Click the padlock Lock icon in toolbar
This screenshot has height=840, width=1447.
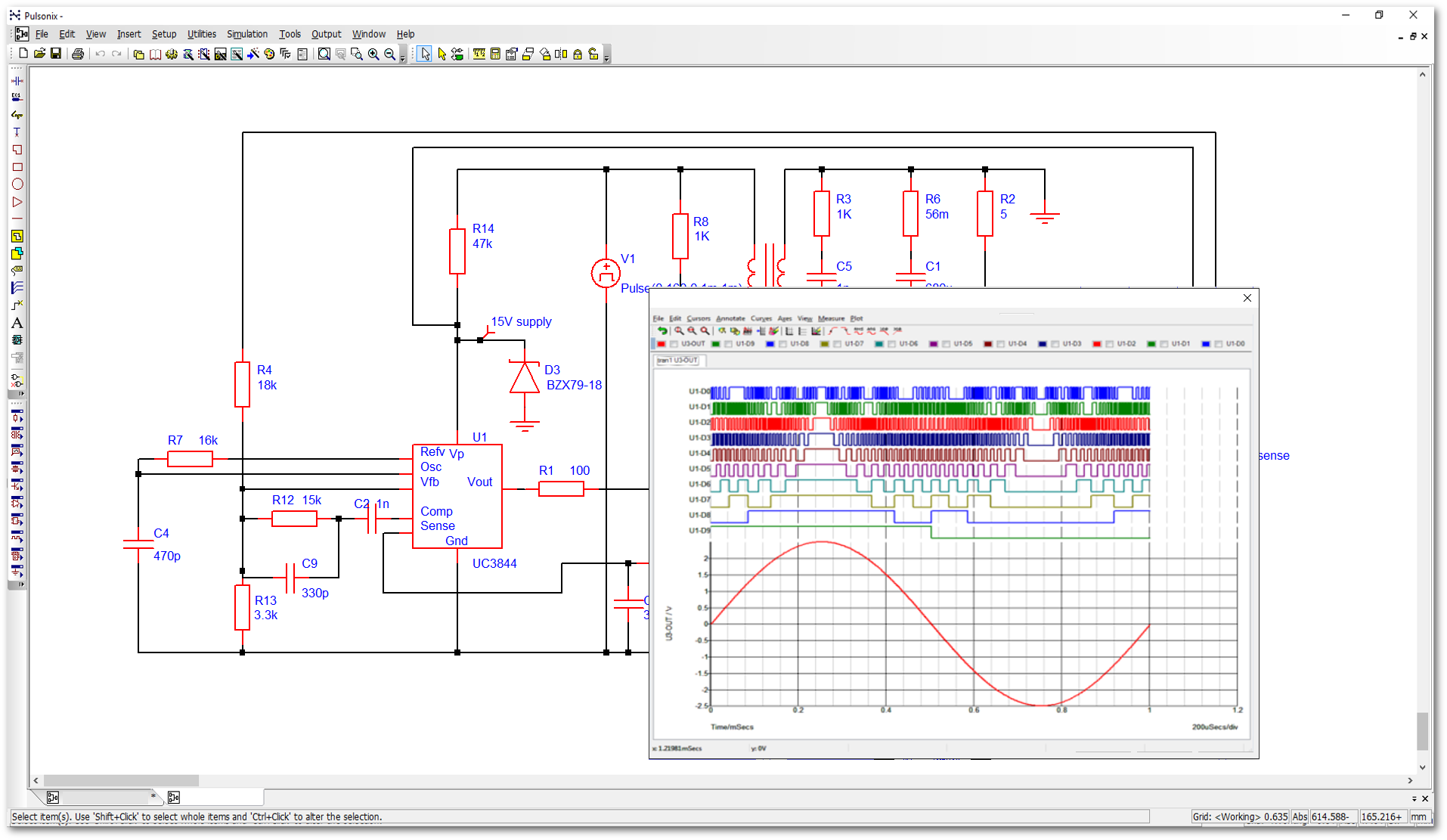point(578,54)
